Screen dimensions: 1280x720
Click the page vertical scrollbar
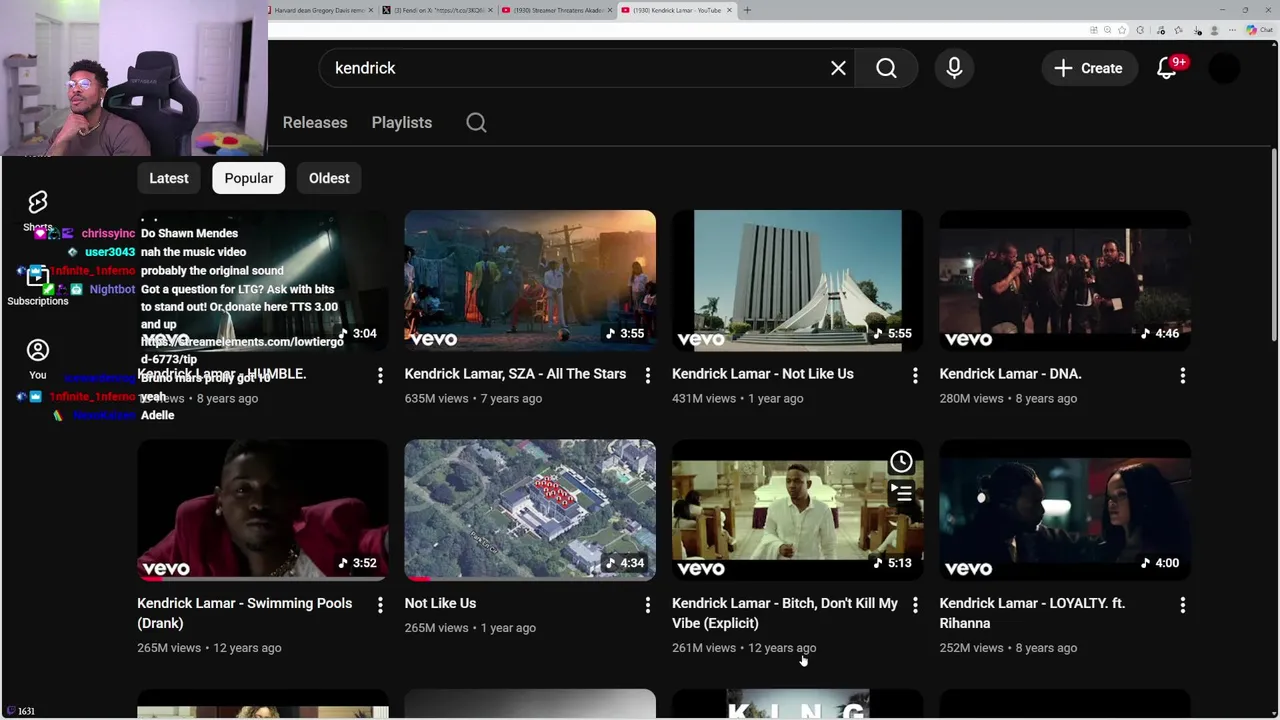tap(1274, 246)
